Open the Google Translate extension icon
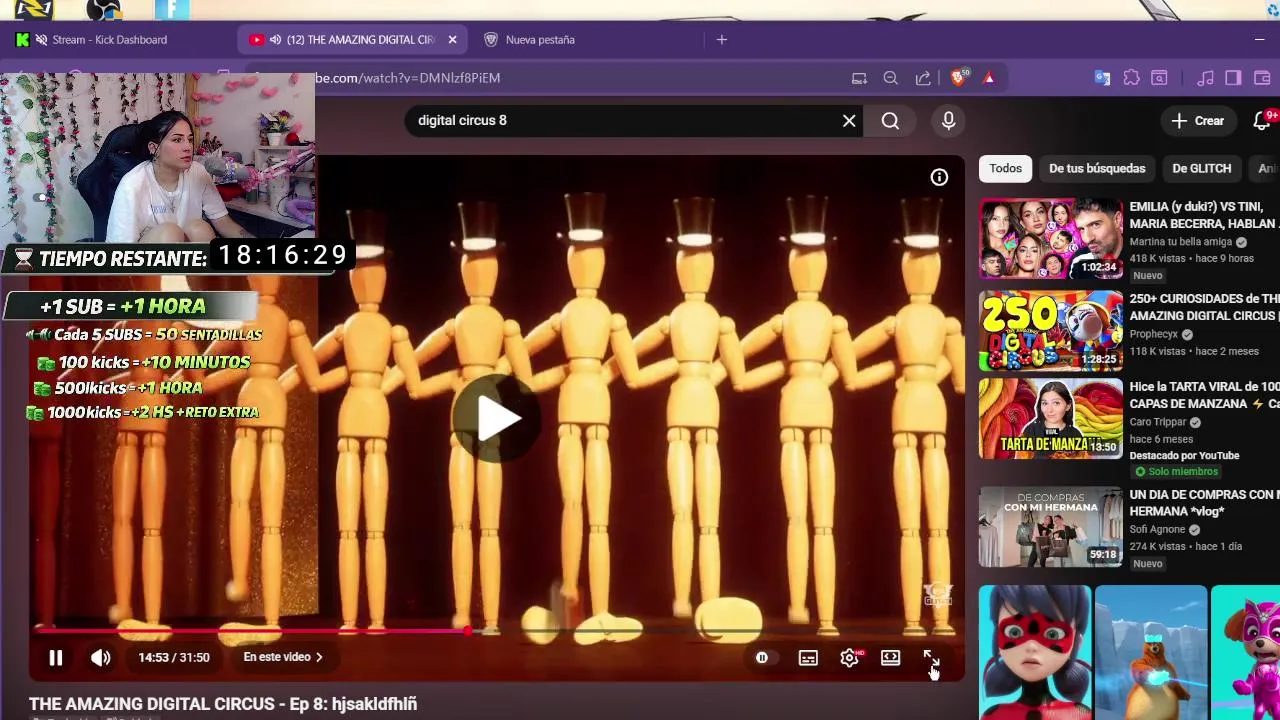The height and width of the screenshot is (720, 1280). [x=1102, y=78]
